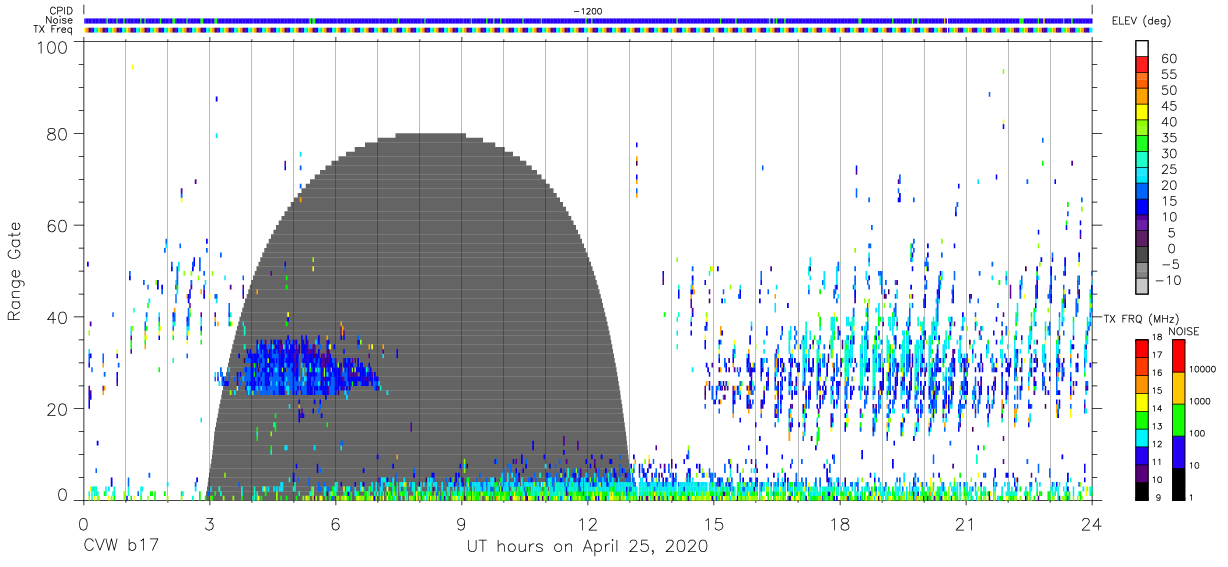Select the ELEV colorbar label '30'
Image resolution: width=1228 pixels, height=567 pixels.
point(1168,153)
